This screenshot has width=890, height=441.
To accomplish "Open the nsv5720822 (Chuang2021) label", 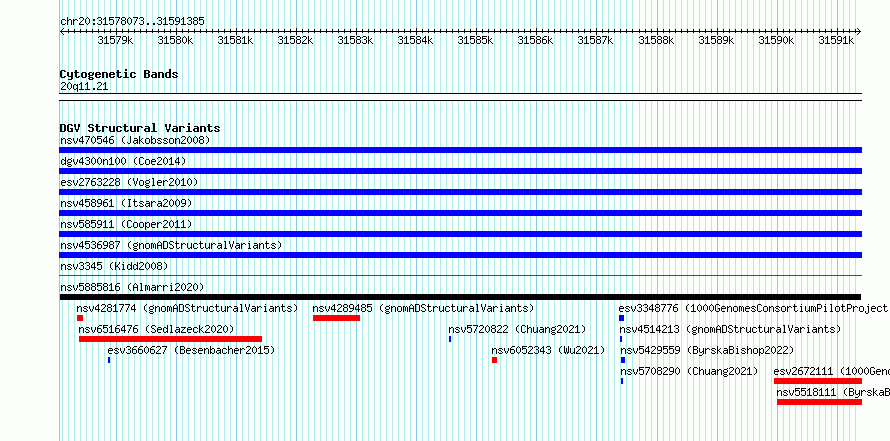I will coord(517,329).
